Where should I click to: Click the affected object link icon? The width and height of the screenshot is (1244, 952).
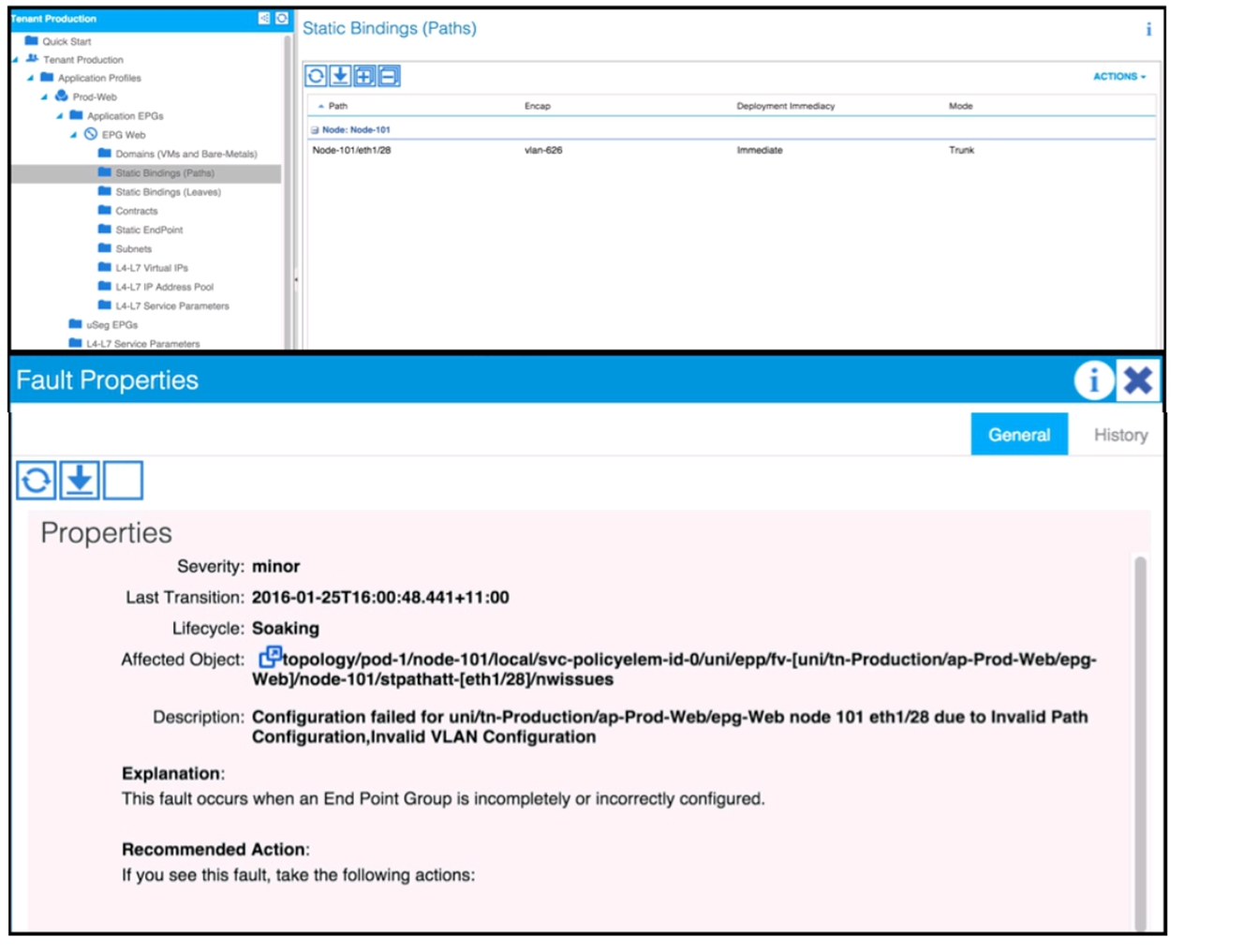pos(269,658)
